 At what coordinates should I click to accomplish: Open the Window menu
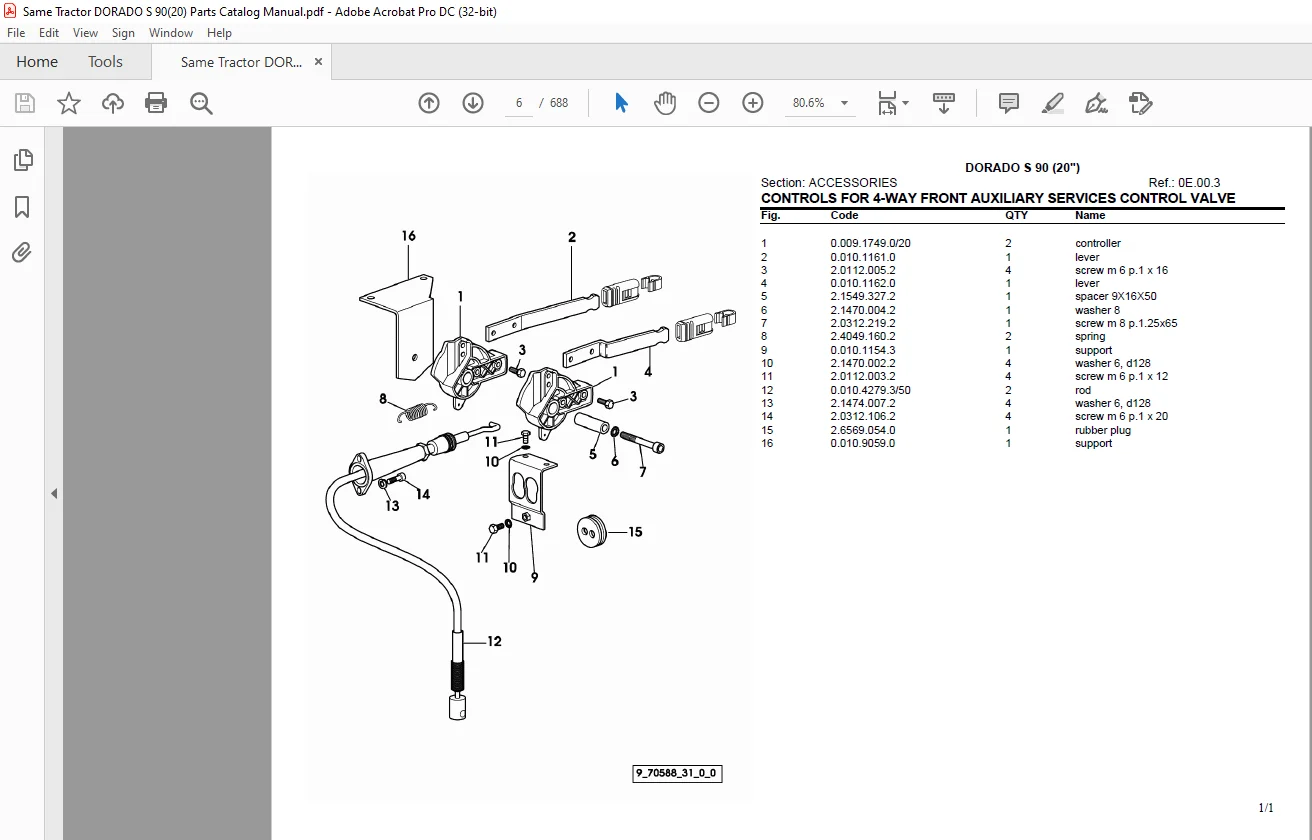[171, 33]
